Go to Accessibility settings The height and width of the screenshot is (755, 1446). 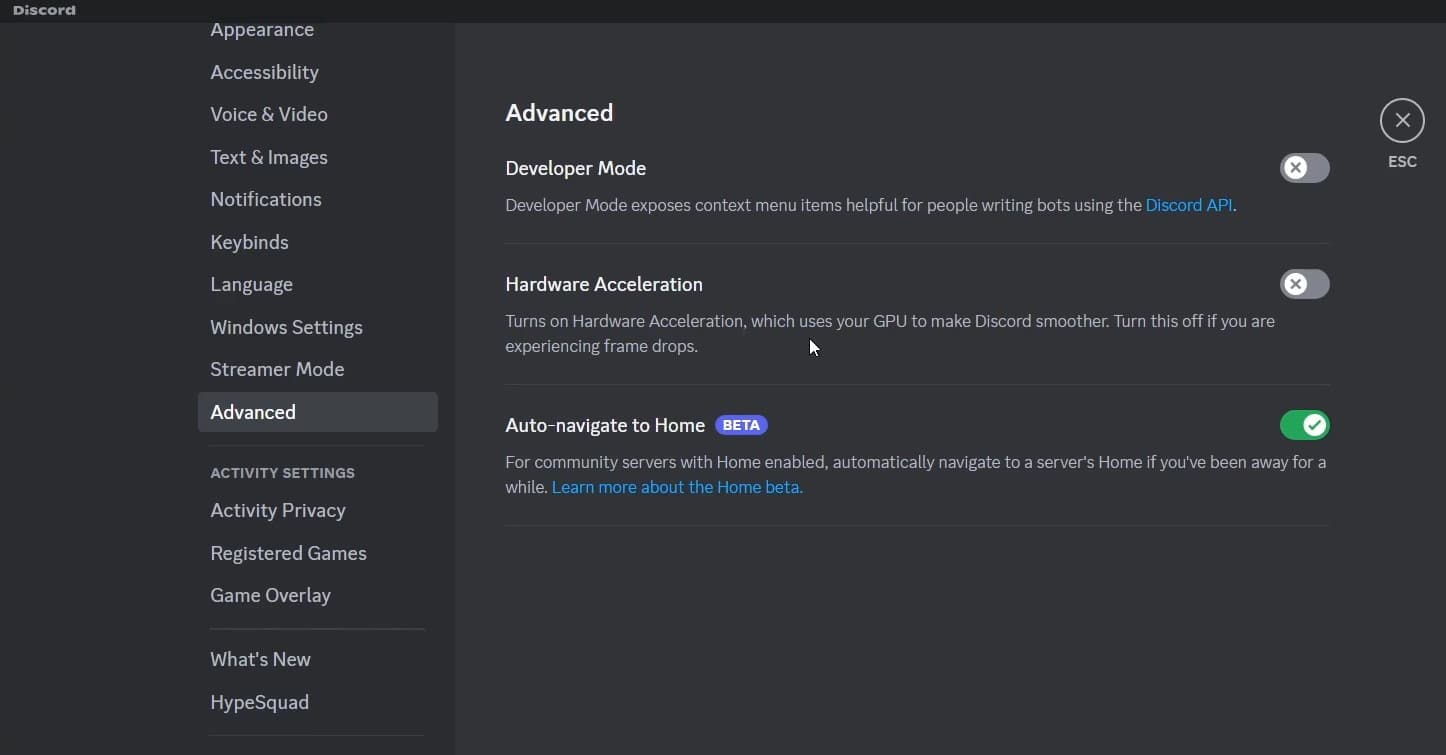264,72
